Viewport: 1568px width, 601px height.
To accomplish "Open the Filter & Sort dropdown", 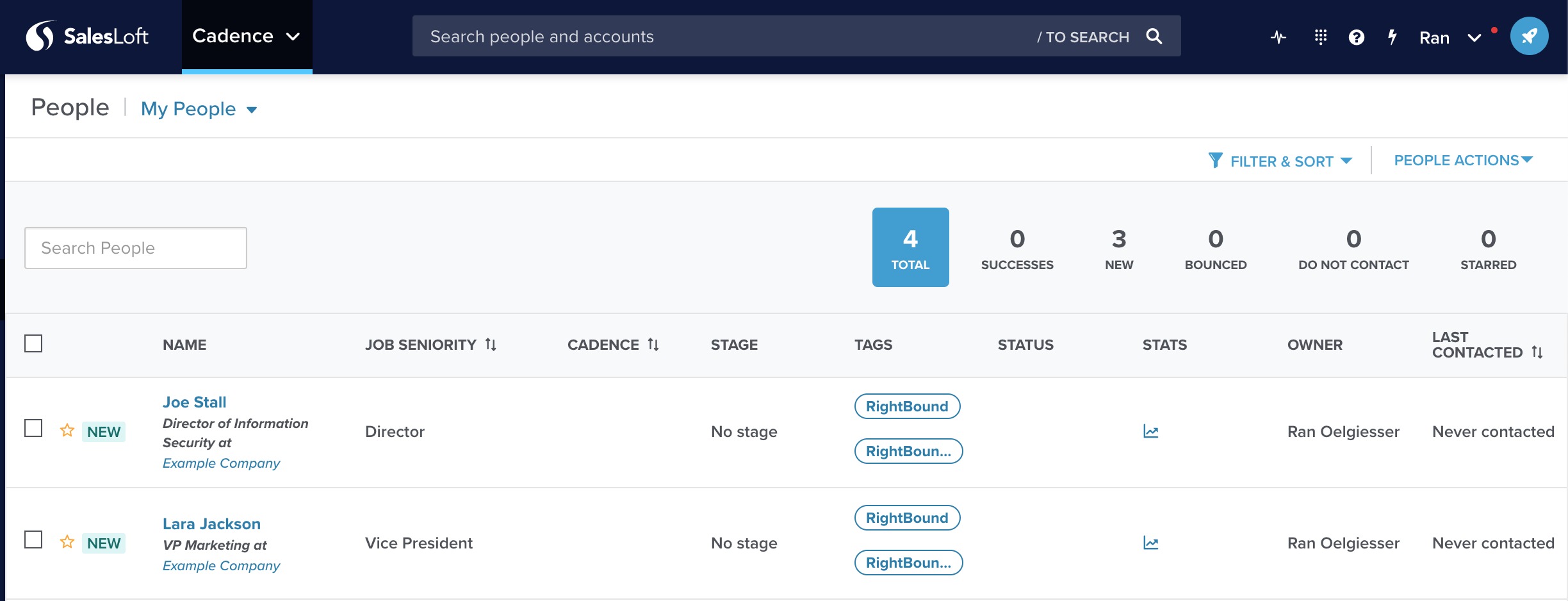I will (x=1281, y=161).
